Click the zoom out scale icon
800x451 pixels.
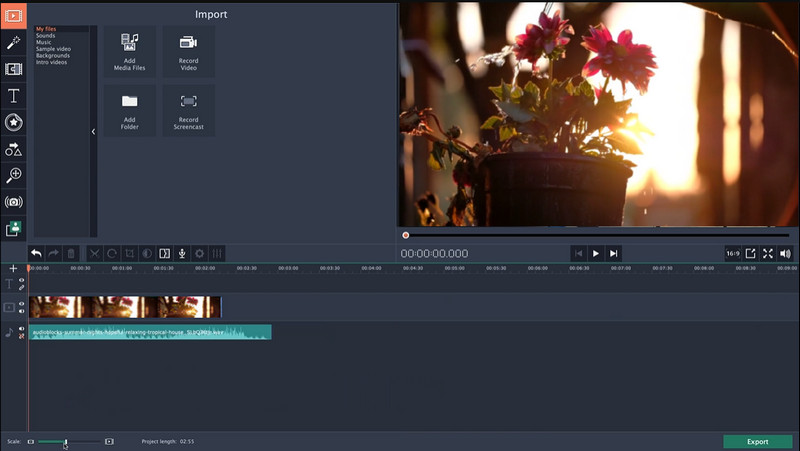coord(31,441)
